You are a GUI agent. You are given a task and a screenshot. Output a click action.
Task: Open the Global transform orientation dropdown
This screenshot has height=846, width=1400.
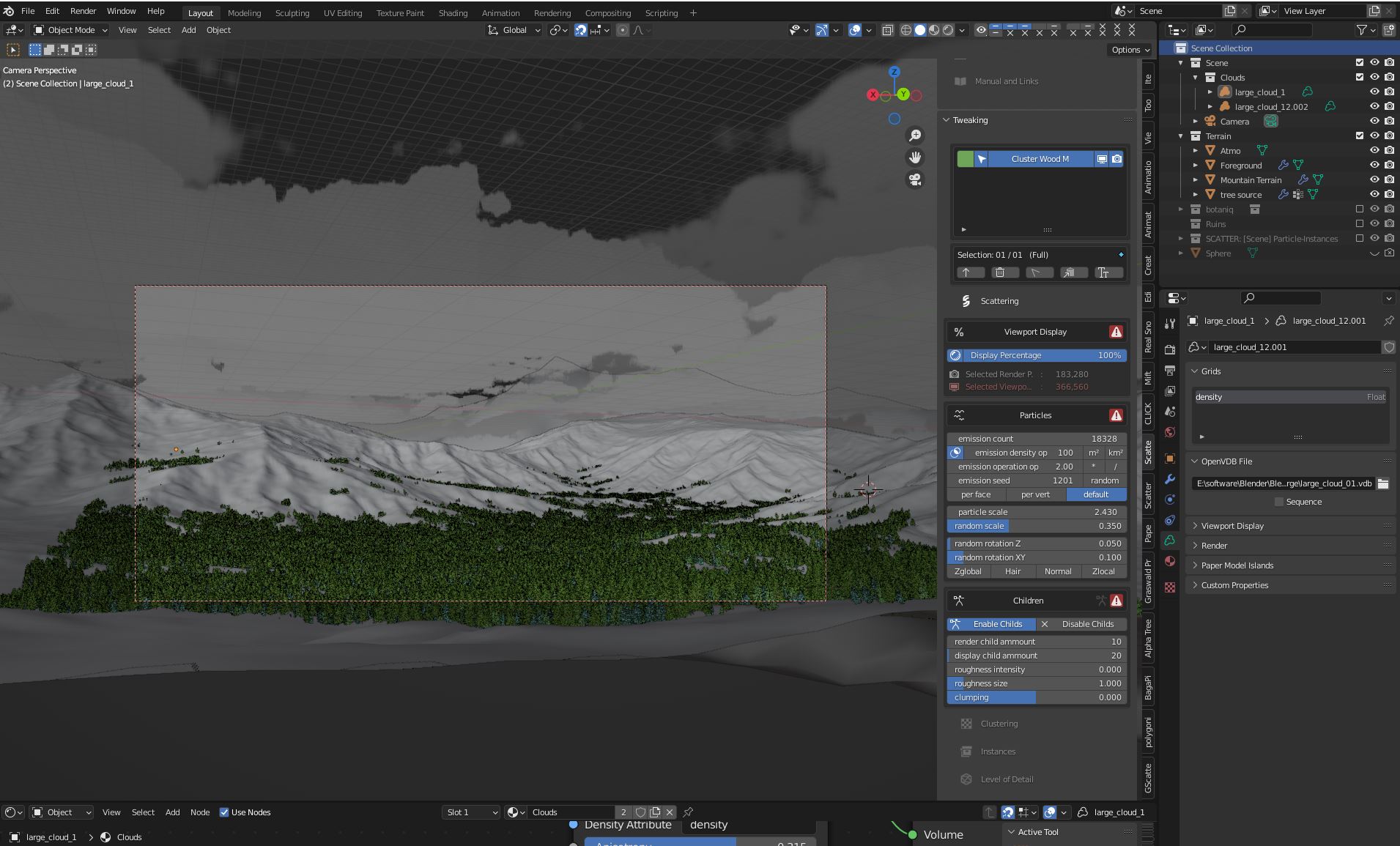pos(514,30)
